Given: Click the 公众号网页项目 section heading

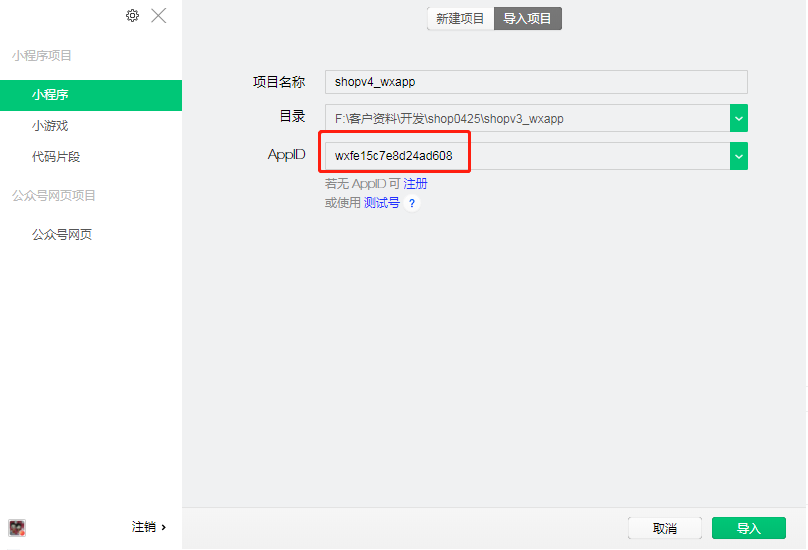Looking at the screenshot, I should pos(54,195).
